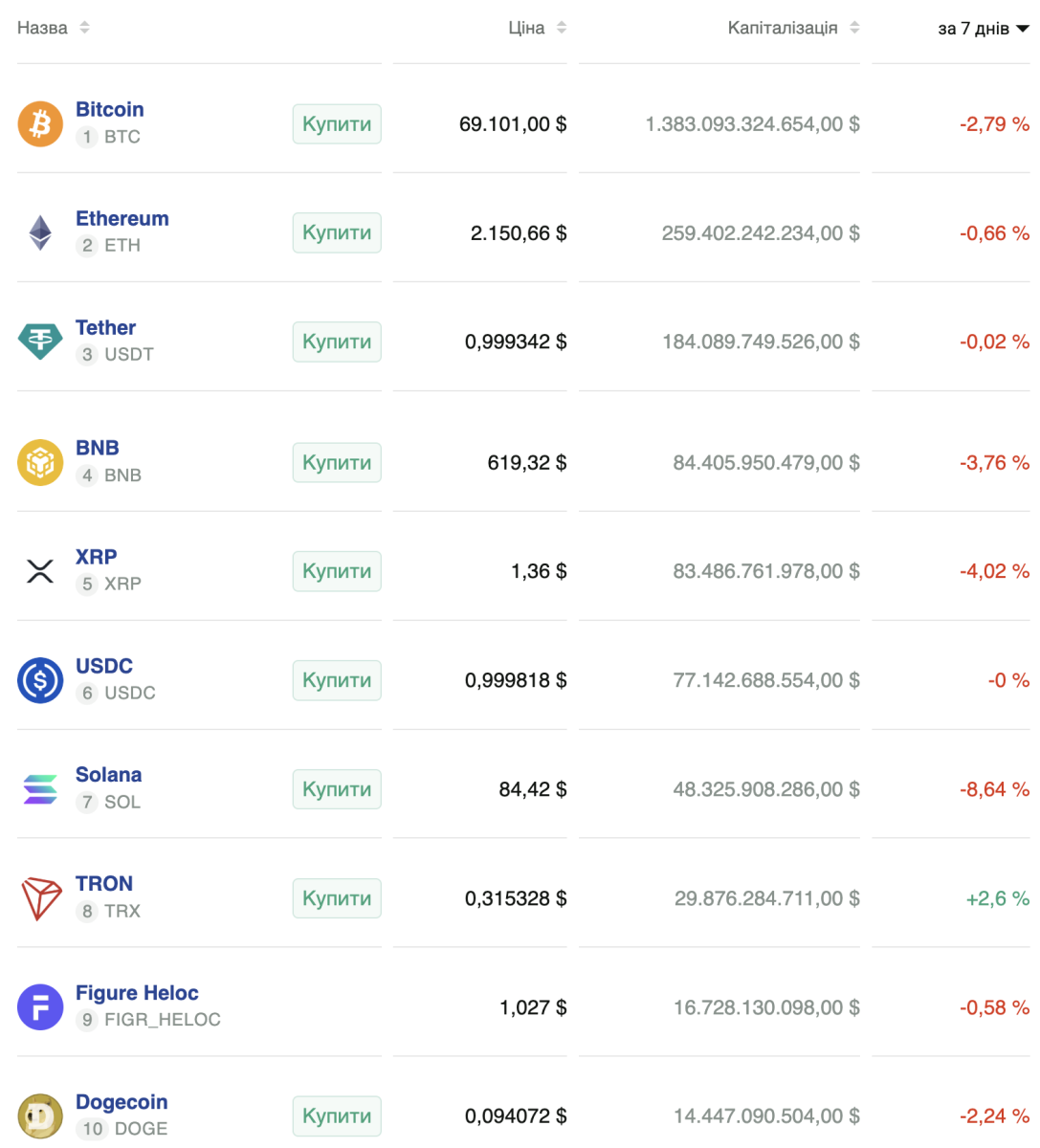Click the Figure Heloc logo icon
This screenshot has width=1040, height=1148.
coord(40,1007)
